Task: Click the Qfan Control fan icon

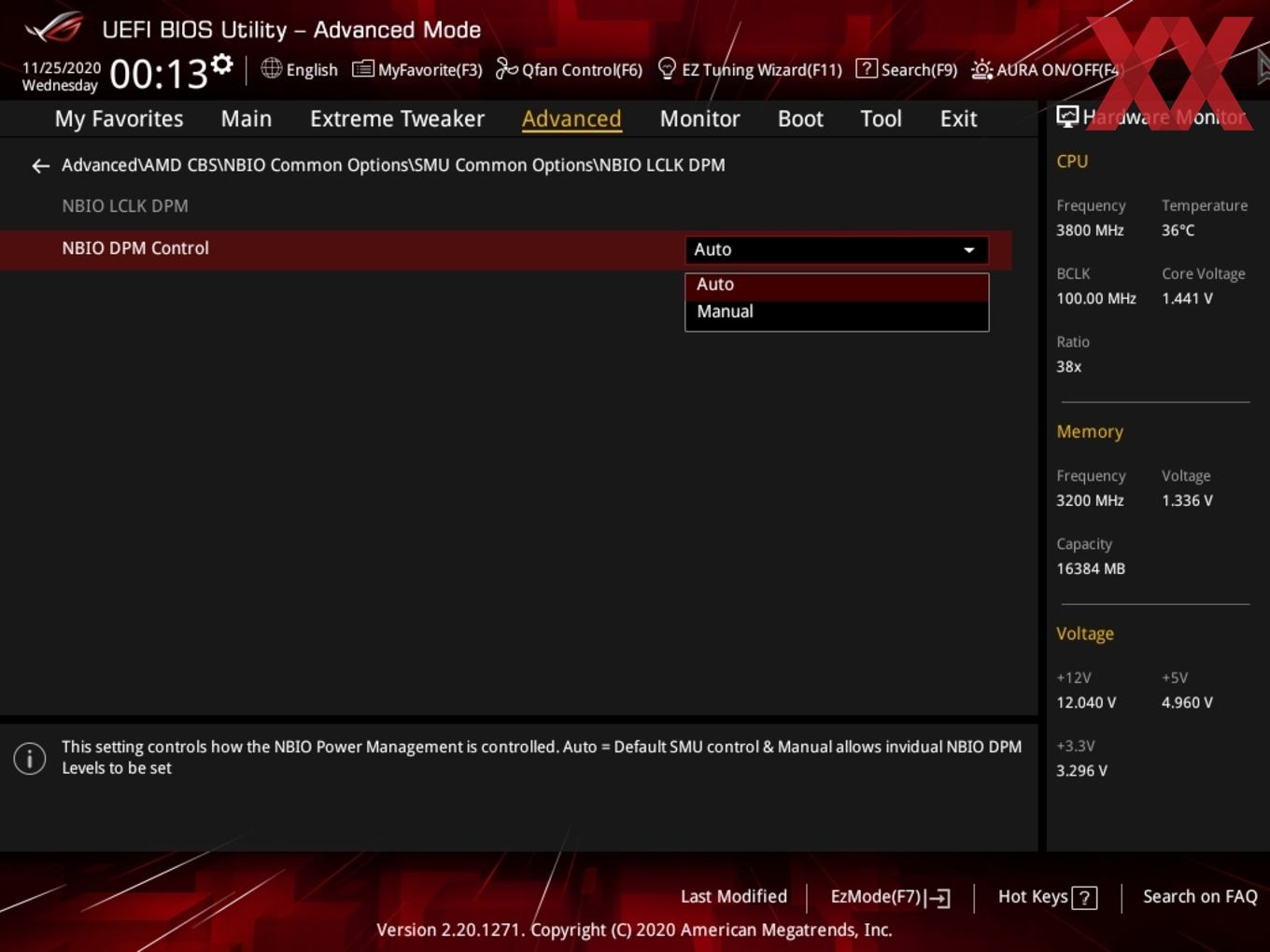Action: 506,68
